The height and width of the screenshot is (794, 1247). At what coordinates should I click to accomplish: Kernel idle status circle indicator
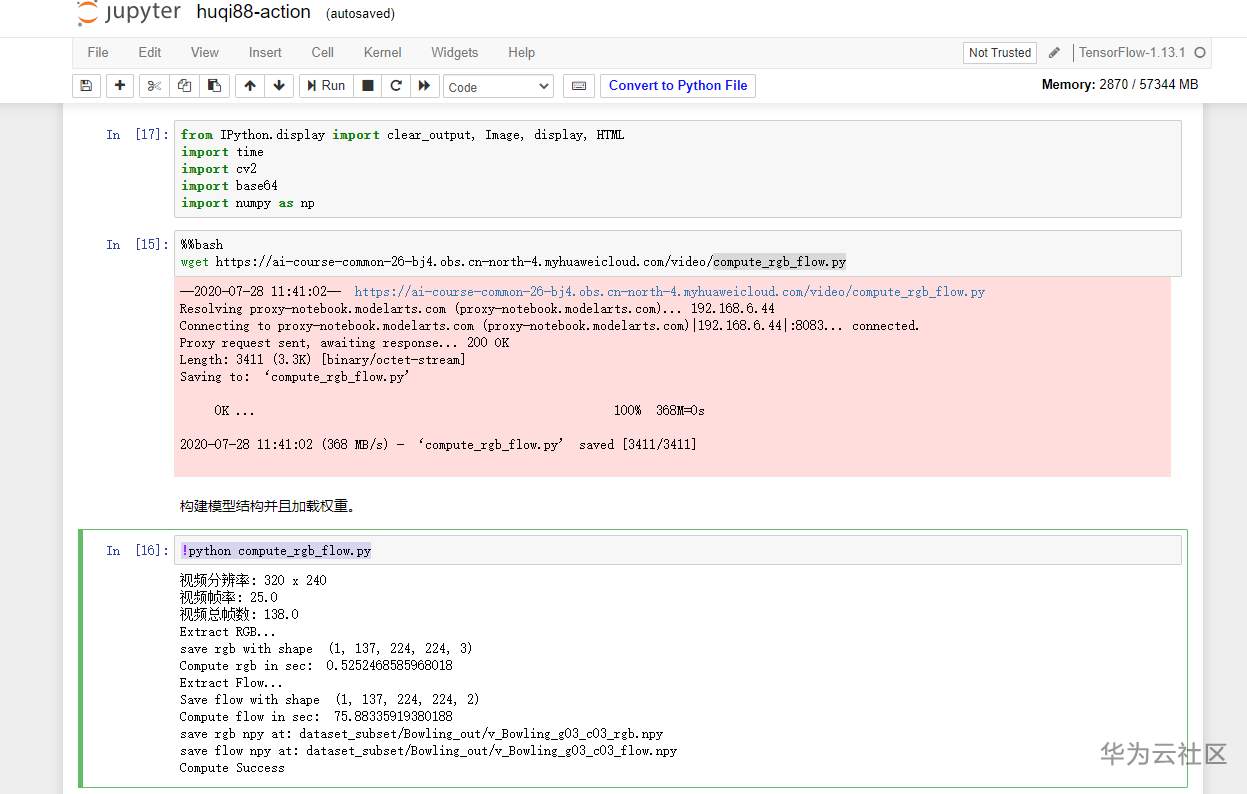(1200, 53)
